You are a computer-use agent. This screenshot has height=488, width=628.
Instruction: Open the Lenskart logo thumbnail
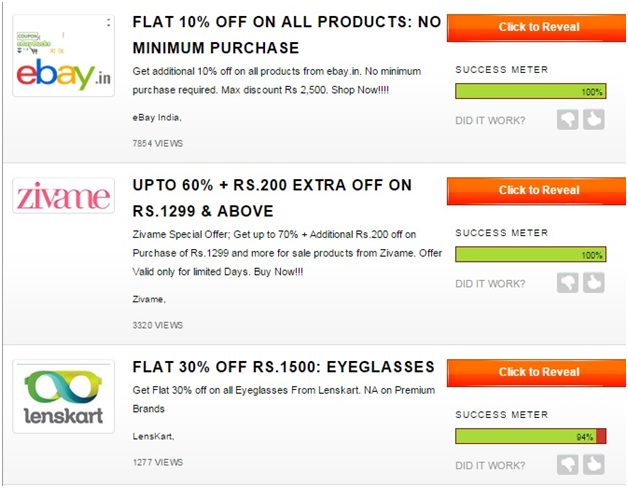click(x=64, y=397)
